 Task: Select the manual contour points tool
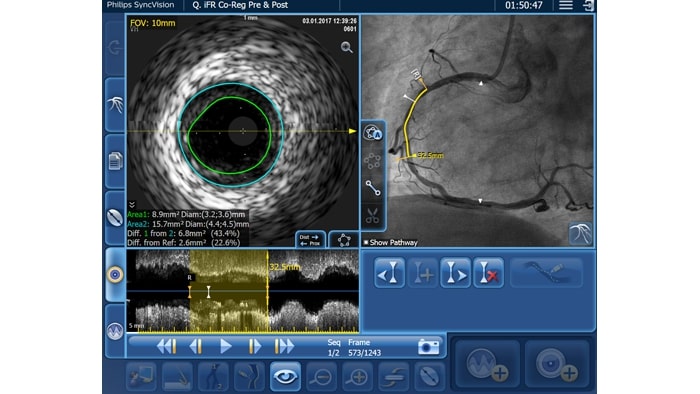point(373,161)
